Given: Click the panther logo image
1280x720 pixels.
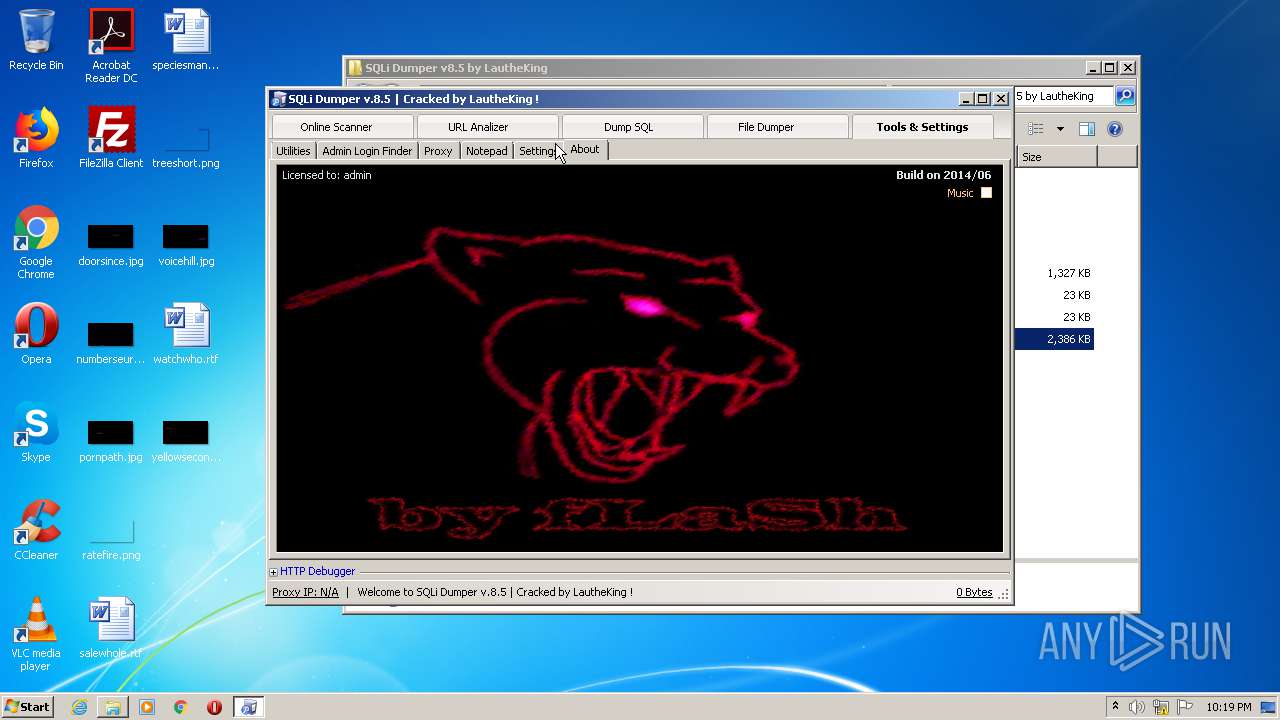Looking at the screenshot, I should (x=640, y=358).
